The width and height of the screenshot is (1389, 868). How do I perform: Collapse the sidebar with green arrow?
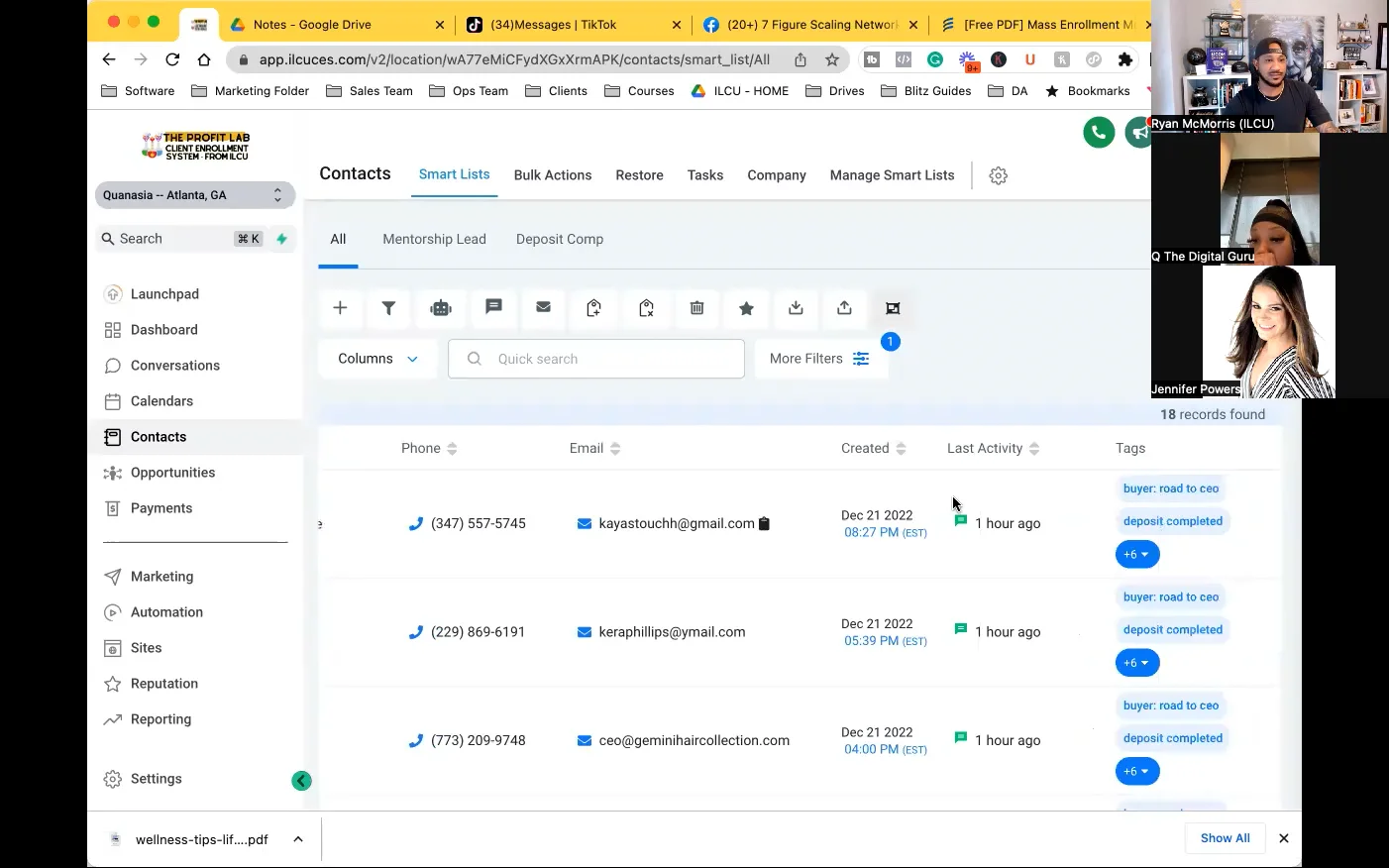coord(302,781)
